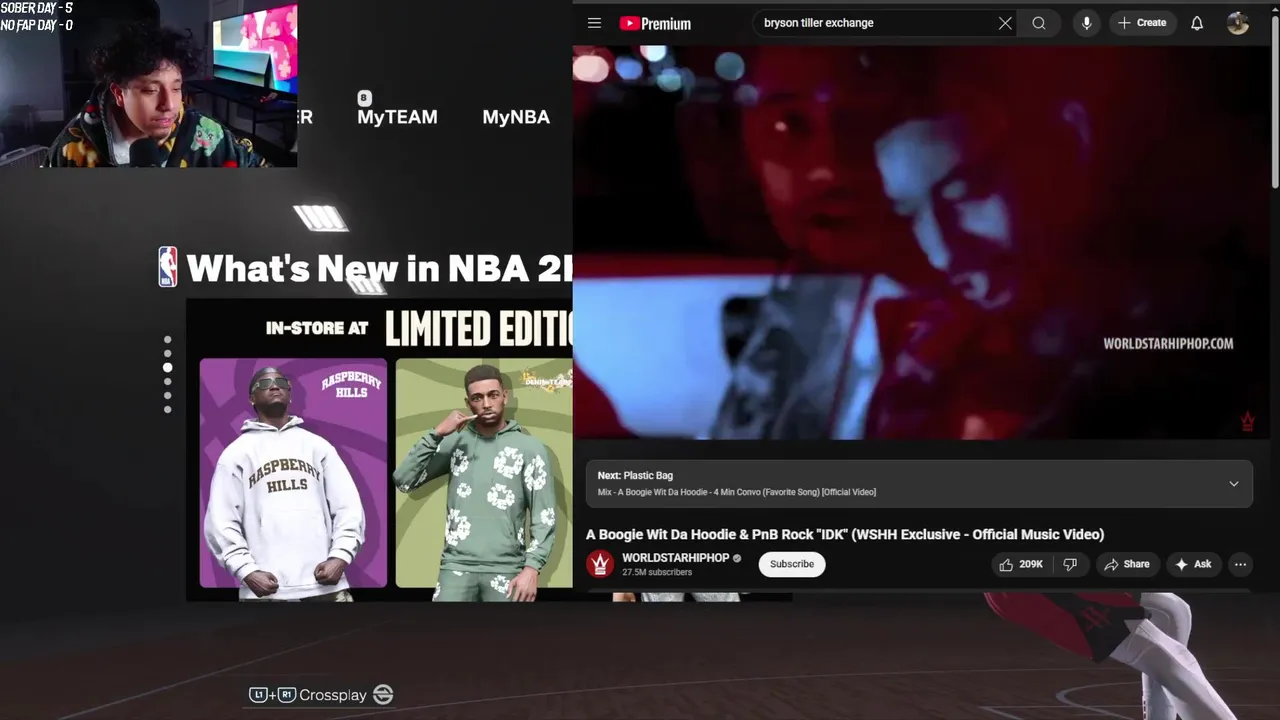Click the 'SOBER DAY - 5' overlay text

(36, 8)
